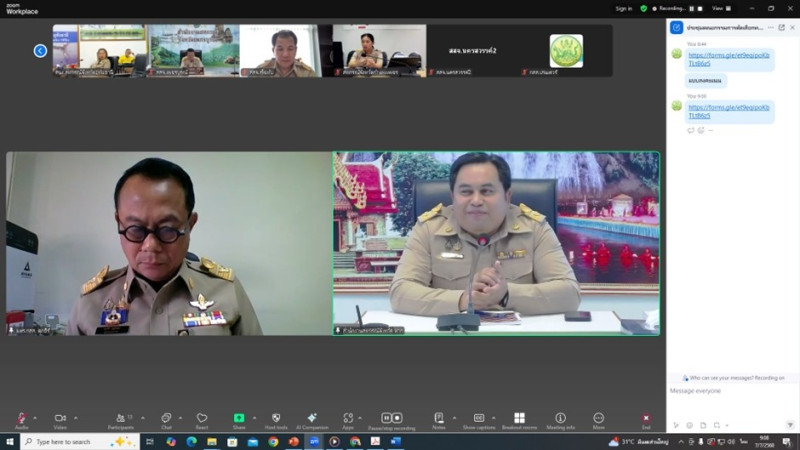Stop recording from top Recording indicator

[700, 8]
